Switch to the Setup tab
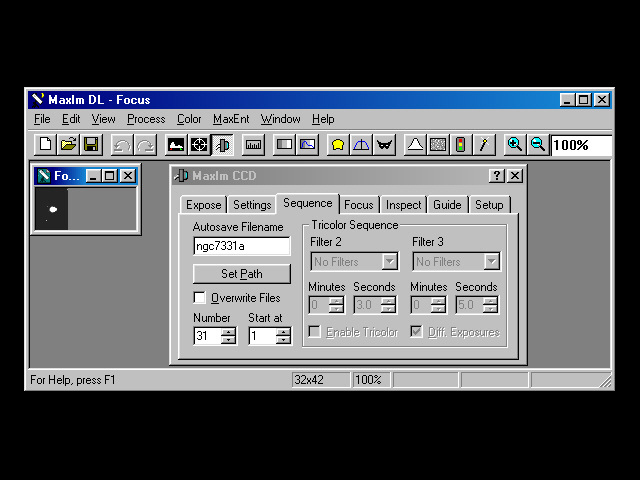640x480 pixels. (489, 204)
